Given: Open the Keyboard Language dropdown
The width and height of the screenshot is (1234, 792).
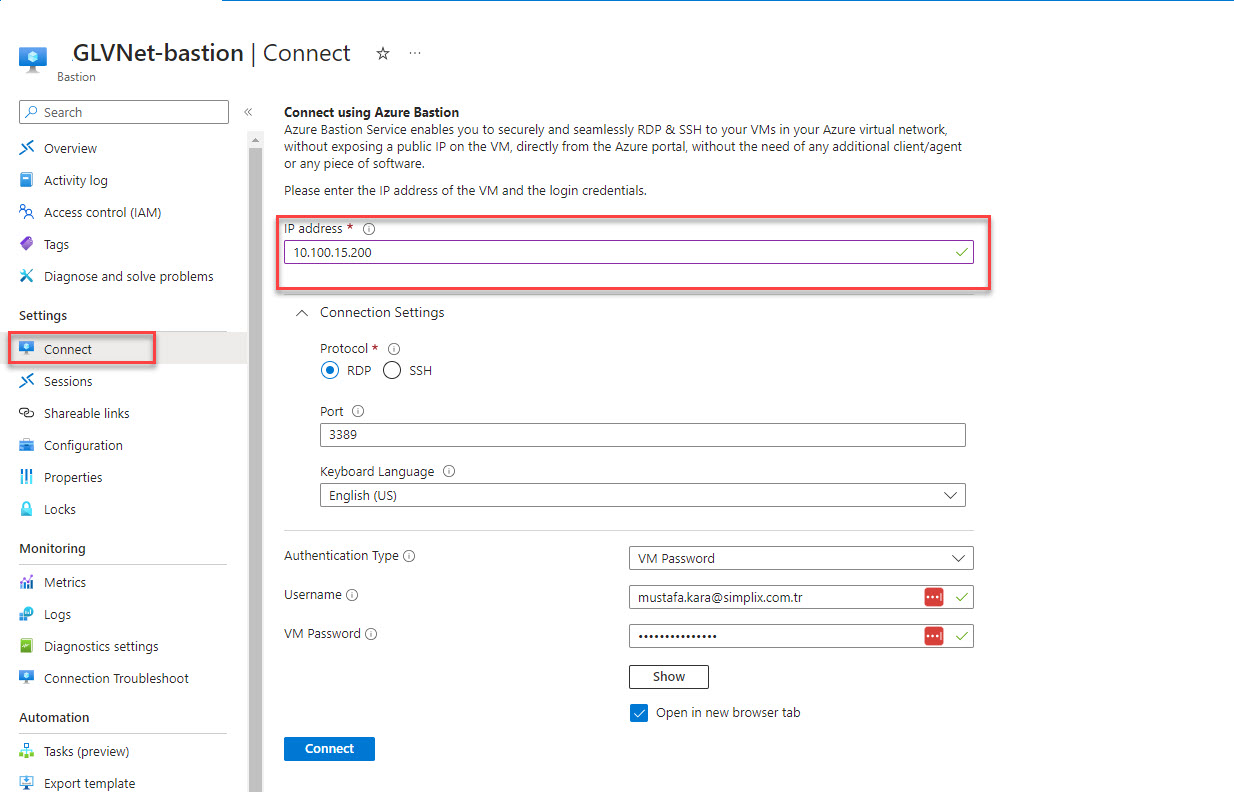Looking at the screenshot, I should point(642,496).
